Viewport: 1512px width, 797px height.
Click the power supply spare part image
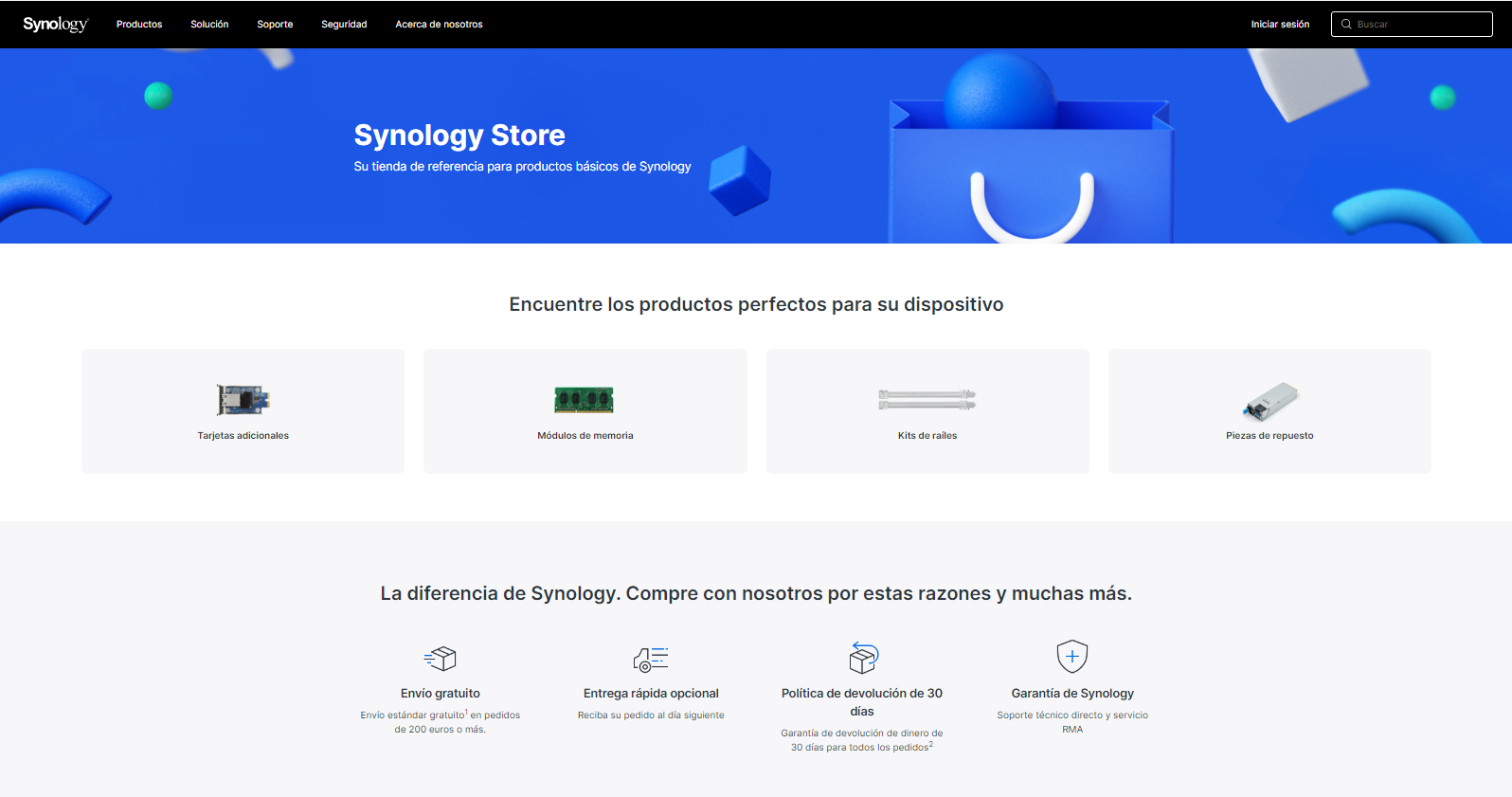coord(1270,402)
